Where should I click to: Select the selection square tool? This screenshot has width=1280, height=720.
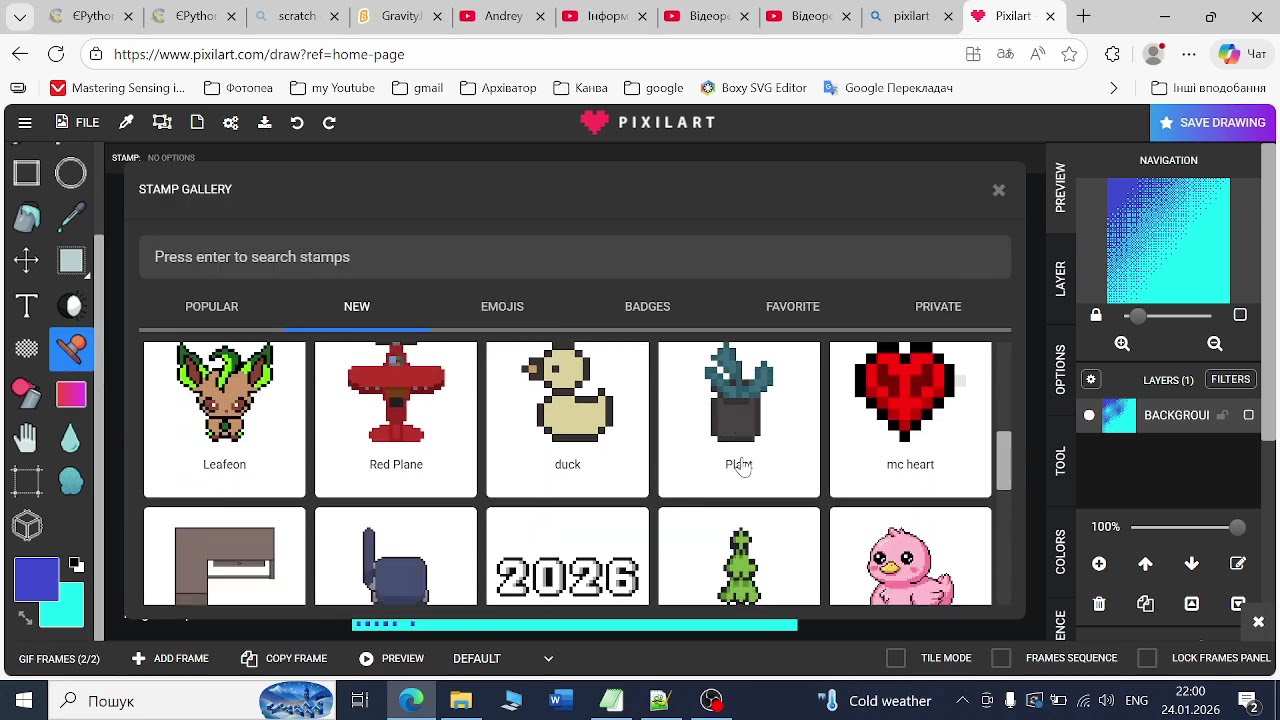[71, 261]
